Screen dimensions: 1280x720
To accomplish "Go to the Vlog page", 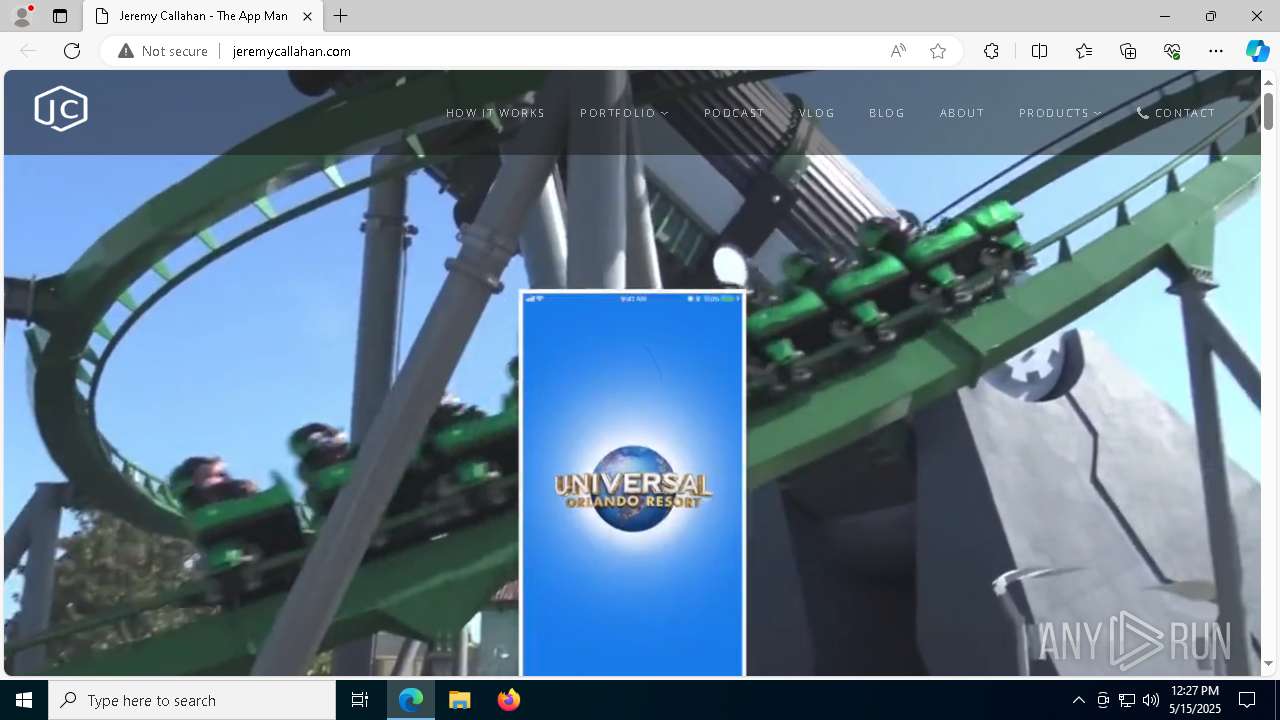I will (x=817, y=113).
